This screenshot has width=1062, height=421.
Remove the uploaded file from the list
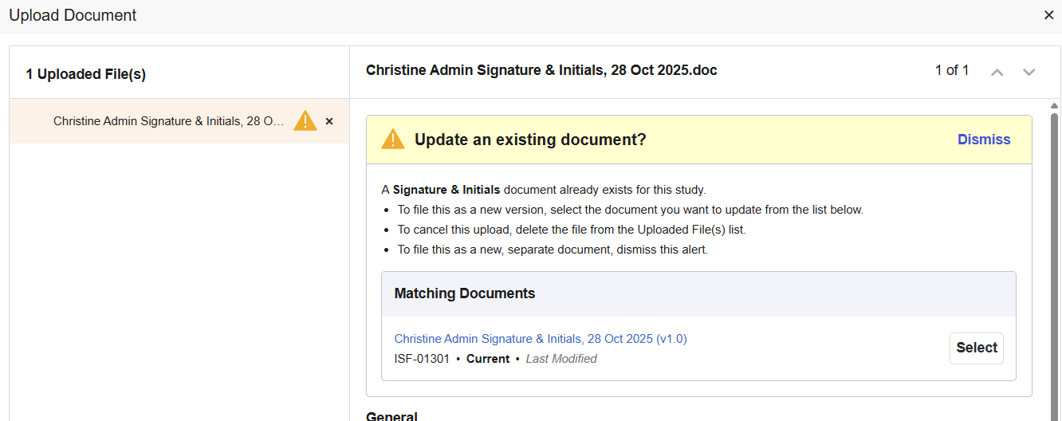pyautogui.click(x=329, y=122)
